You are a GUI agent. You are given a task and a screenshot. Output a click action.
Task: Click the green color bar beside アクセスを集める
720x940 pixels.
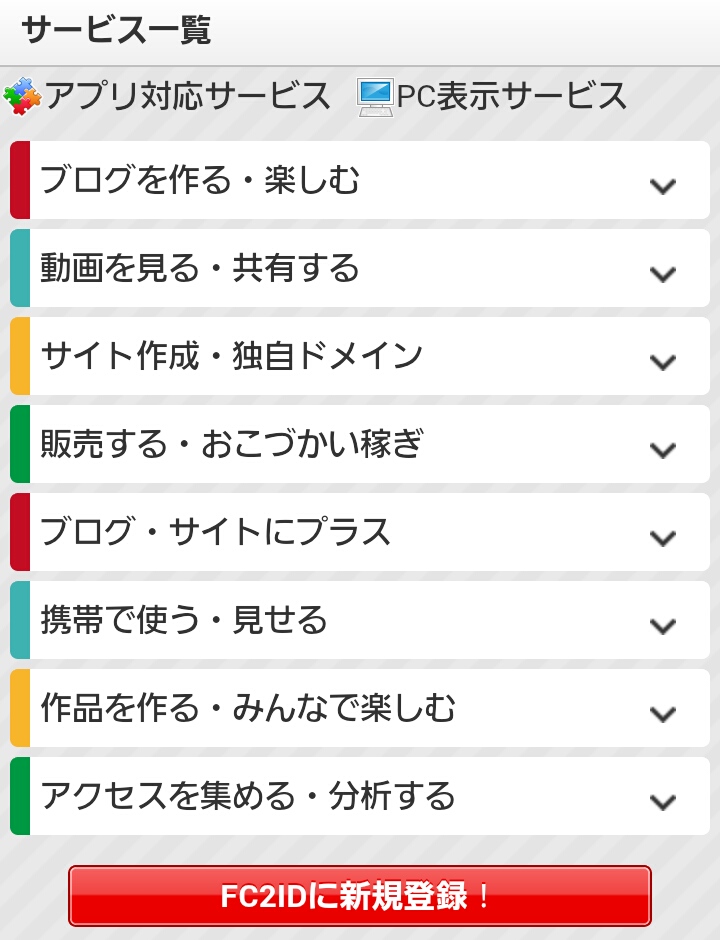pos(20,796)
